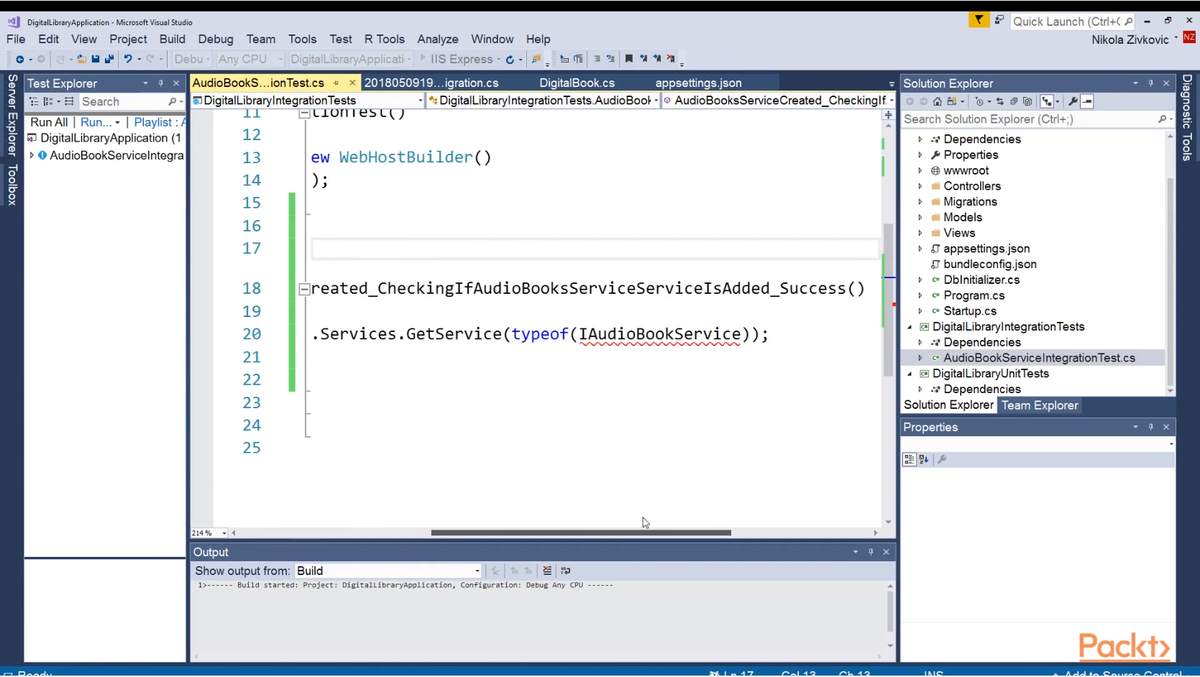Click the Navigate Backward toolbar button
This screenshot has height=677, width=1200.
click(x=19, y=59)
